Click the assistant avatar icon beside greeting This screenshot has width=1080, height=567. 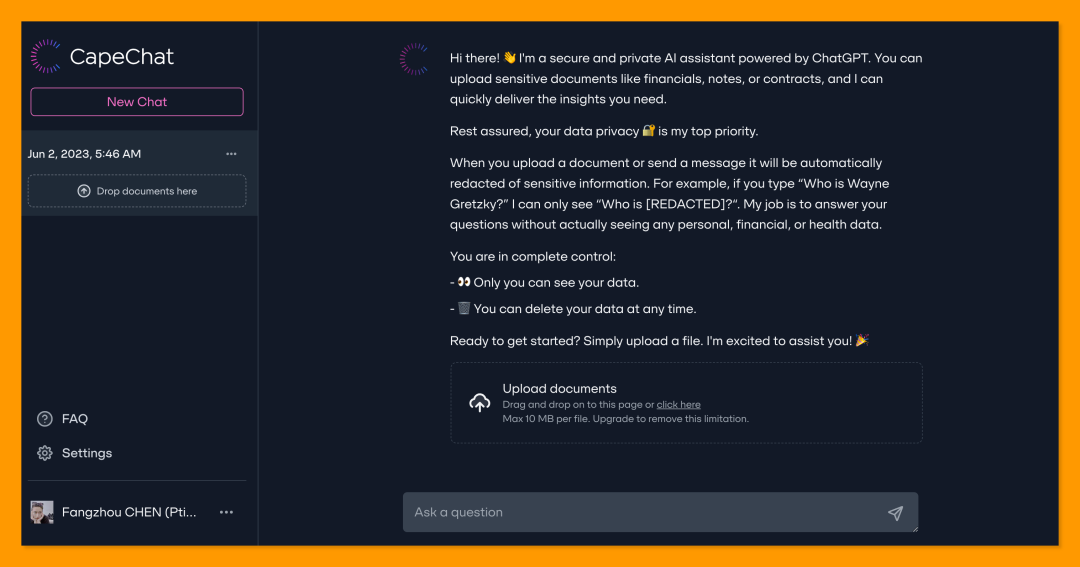pyautogui.click(x=415, y=59)
